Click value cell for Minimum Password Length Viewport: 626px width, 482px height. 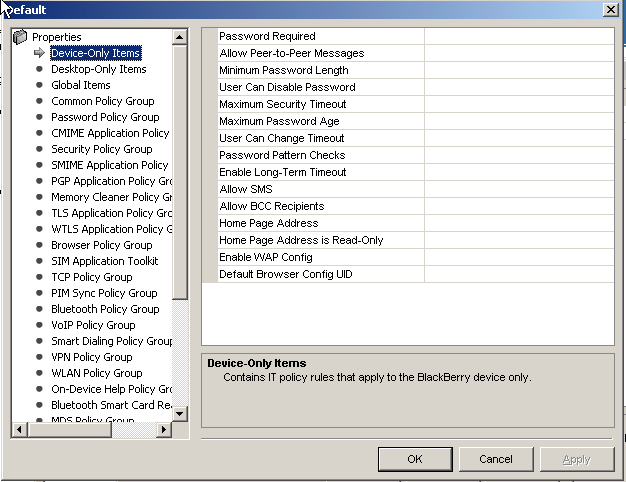[519, 70]
